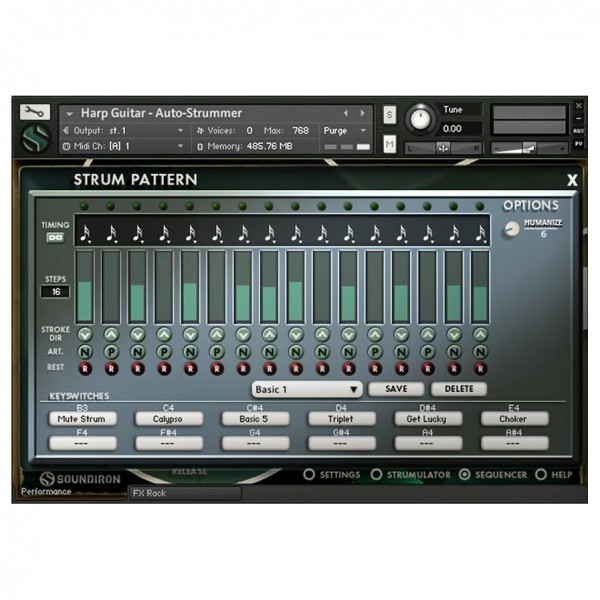Mute the instrument with M button
The width and height of the screenshot is (600, 600).
[389, 144]
